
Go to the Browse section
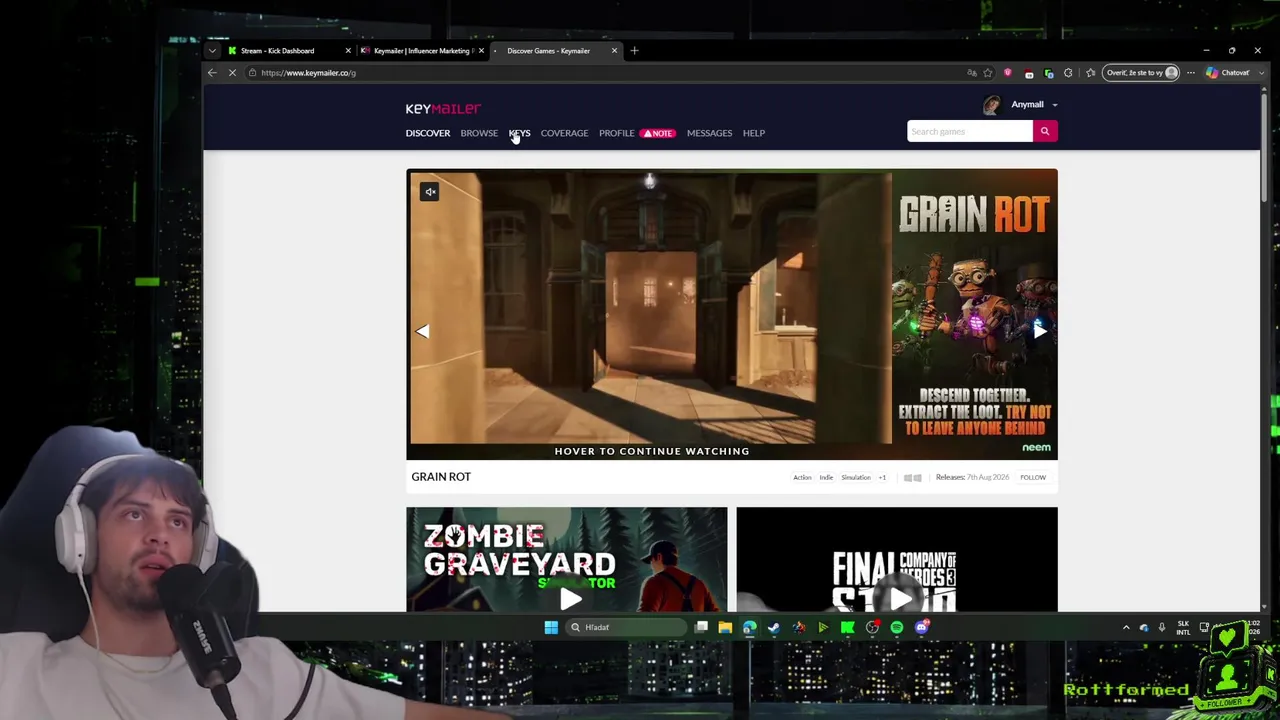pos(479,133)
